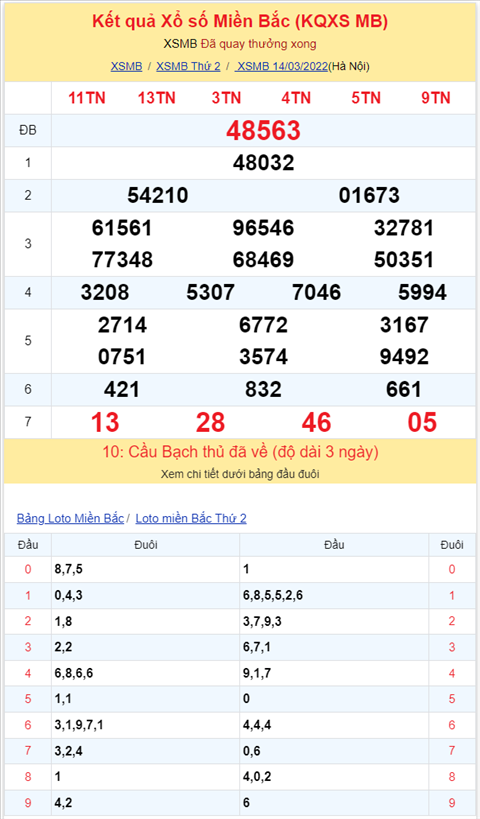Click loto tail values 3,2,4
480x819 pixels.
tap(68, 751)
